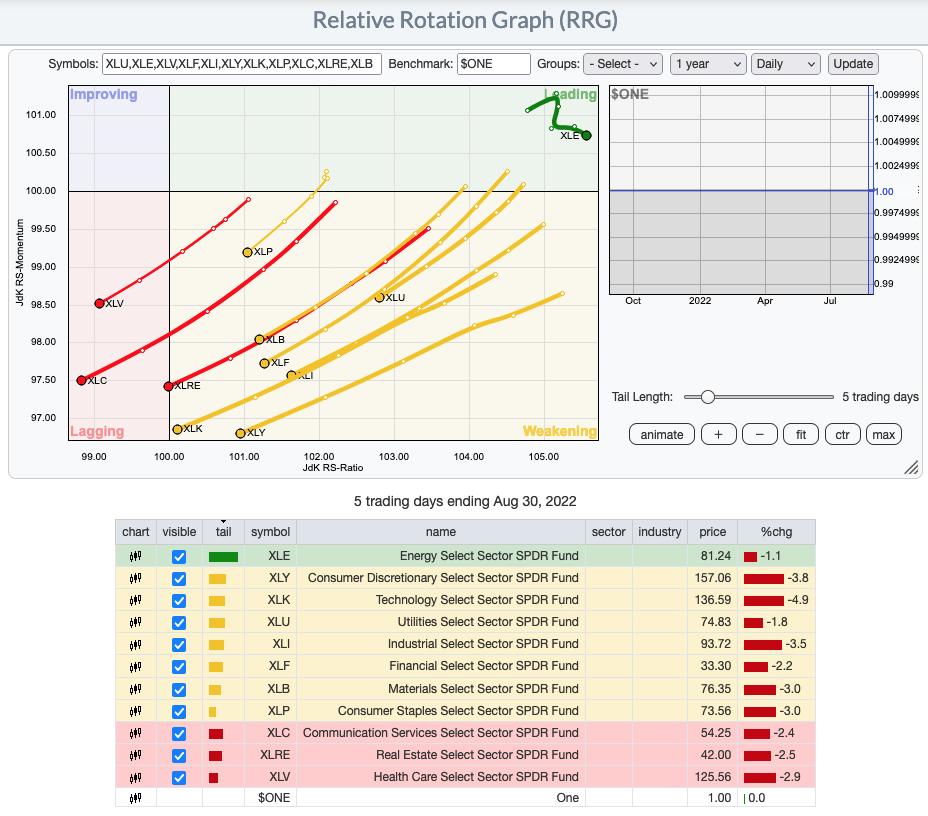Sort table by industry column header
Screen dimensions: 928x816
(x=659, y=532)
